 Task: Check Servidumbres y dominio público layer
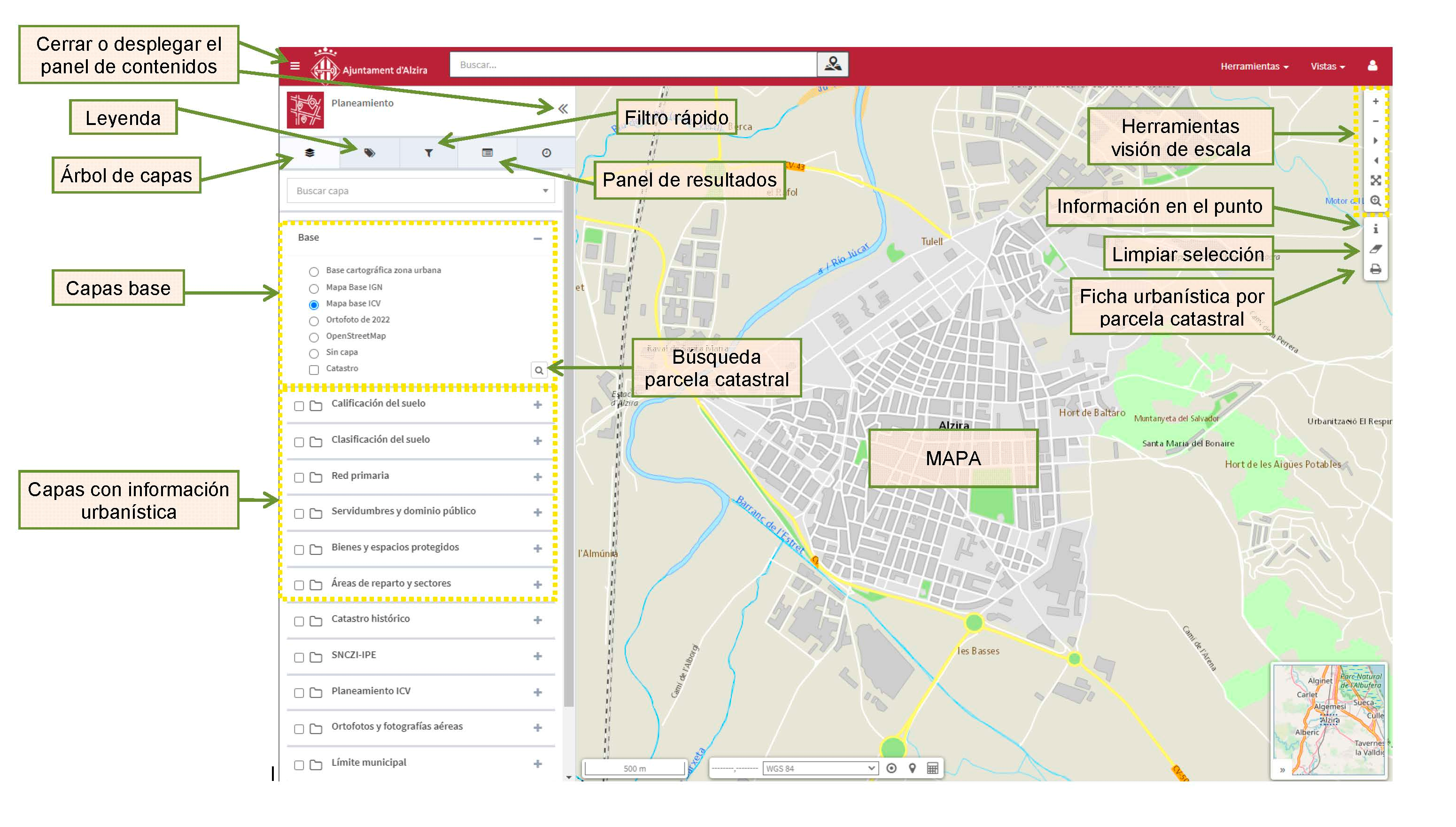tap(299, 514)
